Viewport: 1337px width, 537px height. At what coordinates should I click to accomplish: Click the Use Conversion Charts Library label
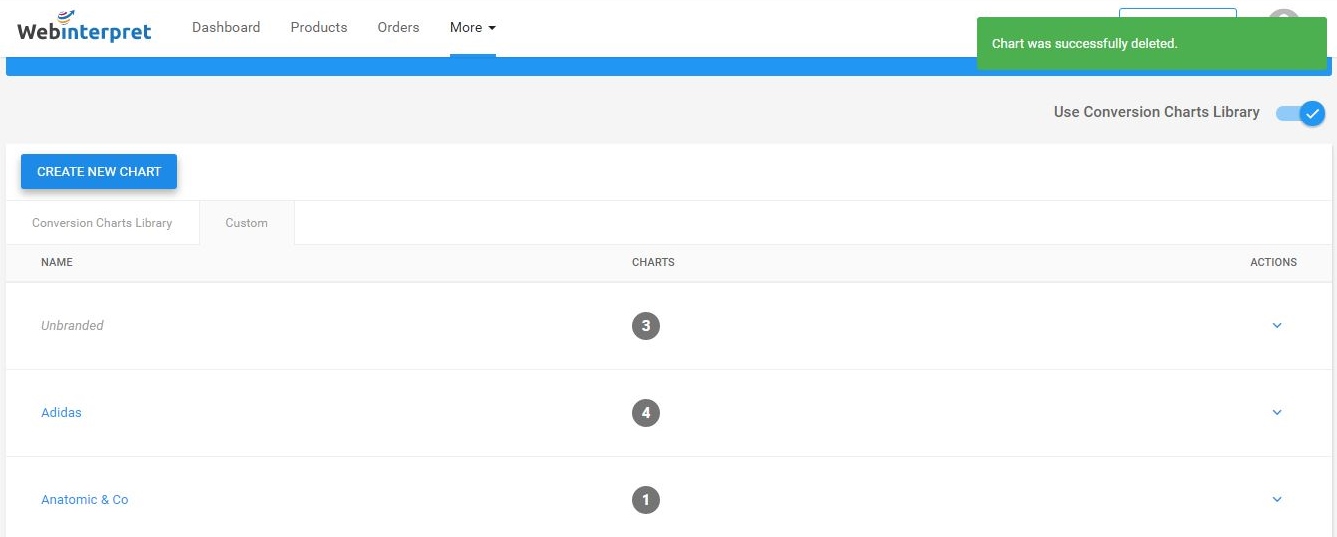(1157, 112)
